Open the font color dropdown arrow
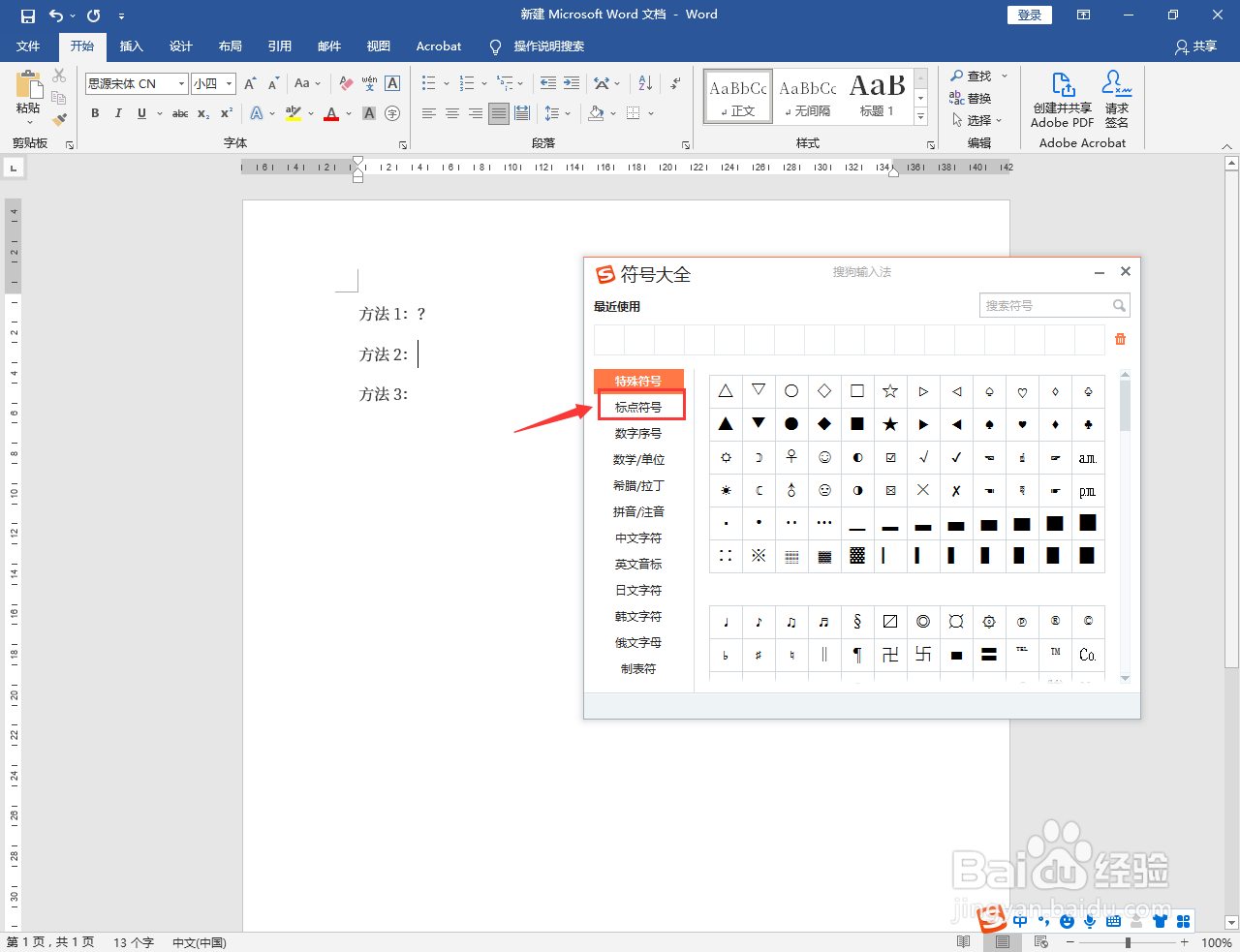The width and height of the screenshot is (1240, 952). tap(349, 113)
